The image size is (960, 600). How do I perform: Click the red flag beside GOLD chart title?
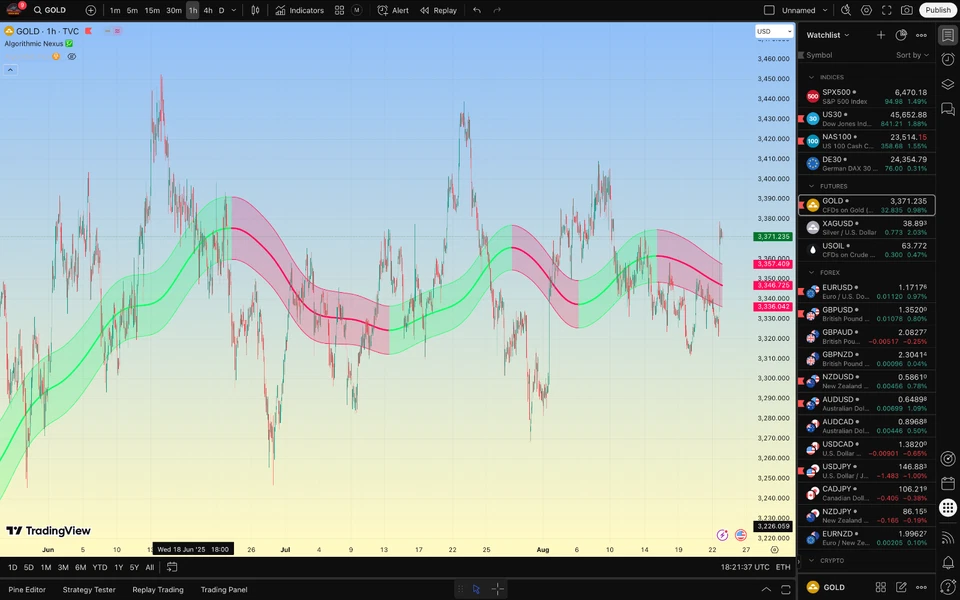click(x=86, y=31)
